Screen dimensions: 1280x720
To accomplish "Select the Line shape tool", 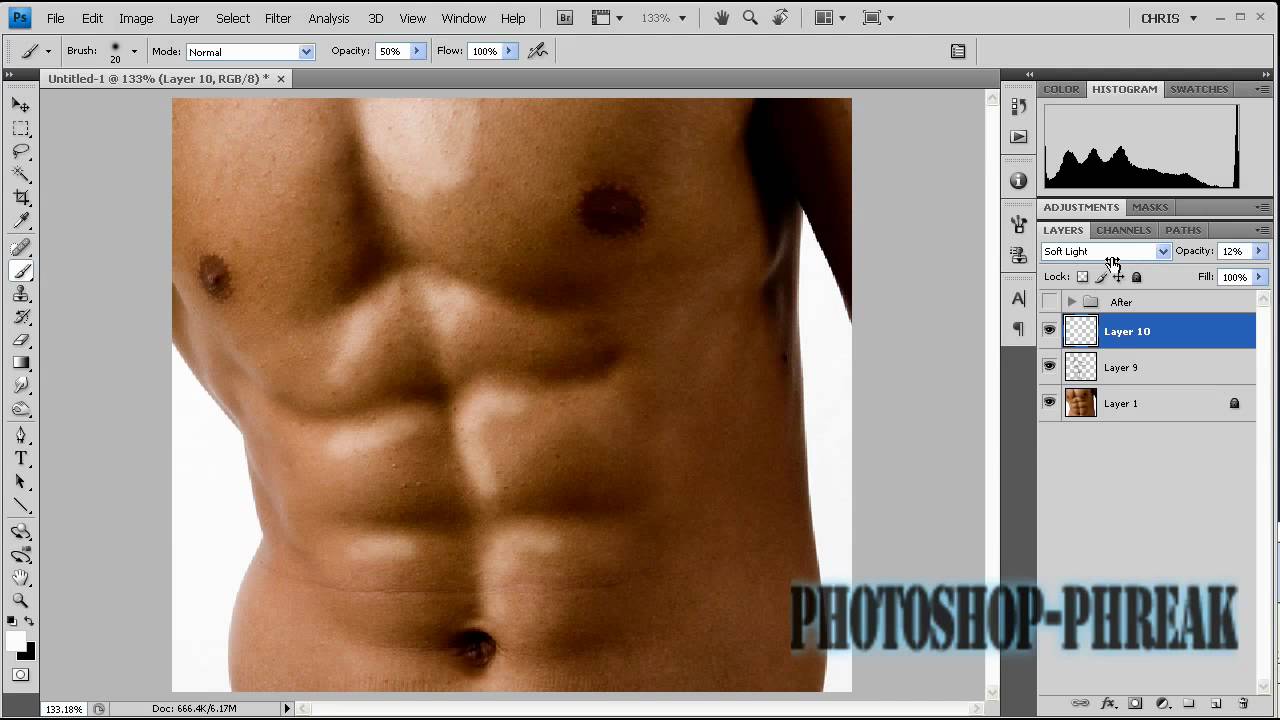I will click(x=21, y=505).
